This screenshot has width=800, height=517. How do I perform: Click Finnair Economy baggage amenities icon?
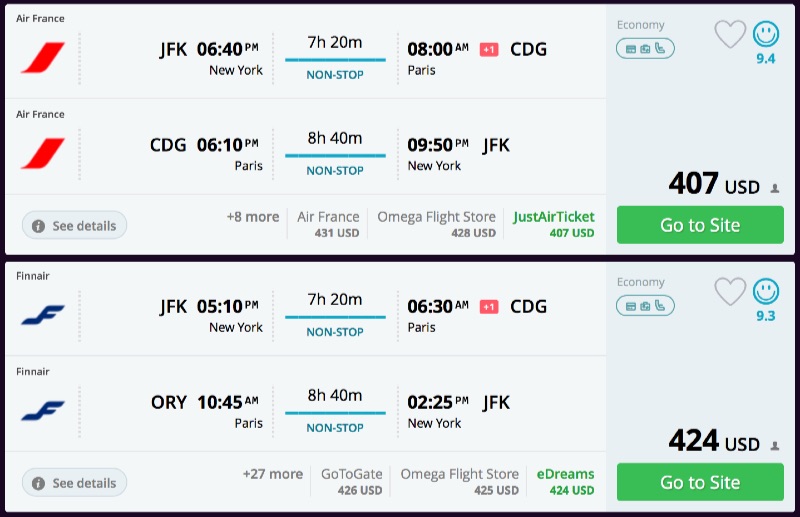point(645,306)
